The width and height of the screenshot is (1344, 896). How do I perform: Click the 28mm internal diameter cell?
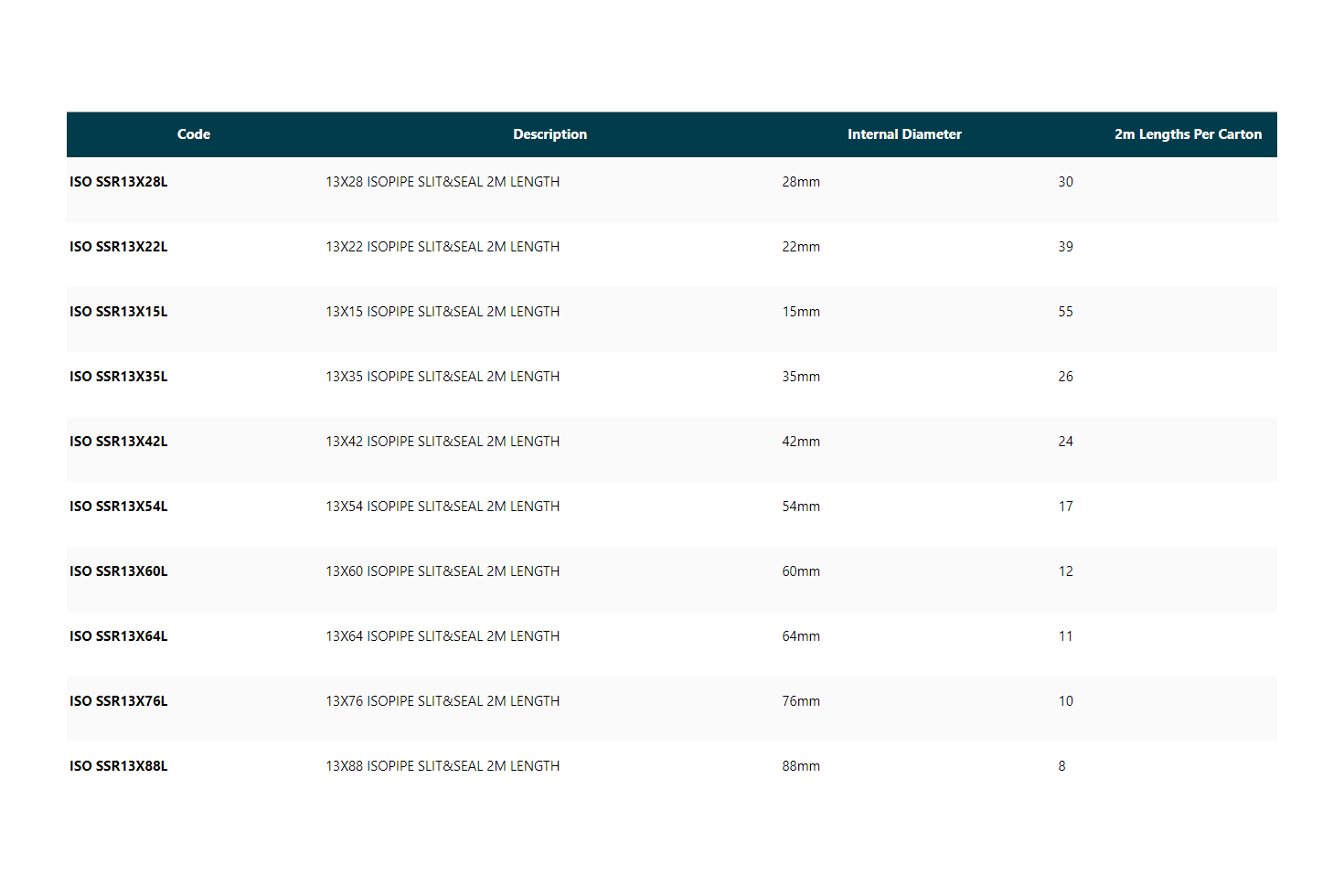click(x=801, y=182)
